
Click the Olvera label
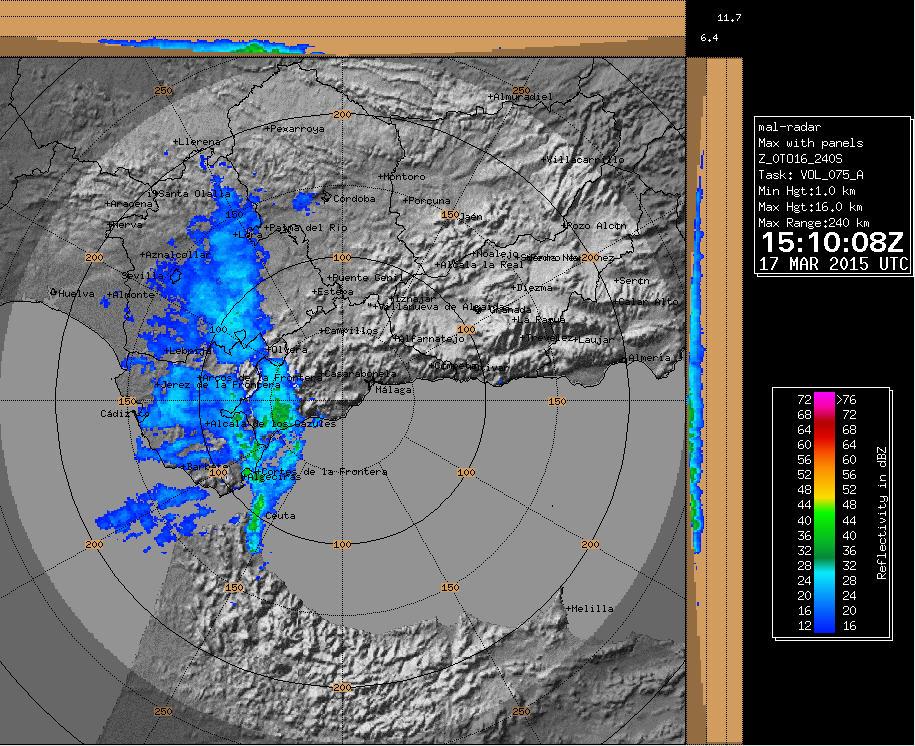click(x=287, y=349)
